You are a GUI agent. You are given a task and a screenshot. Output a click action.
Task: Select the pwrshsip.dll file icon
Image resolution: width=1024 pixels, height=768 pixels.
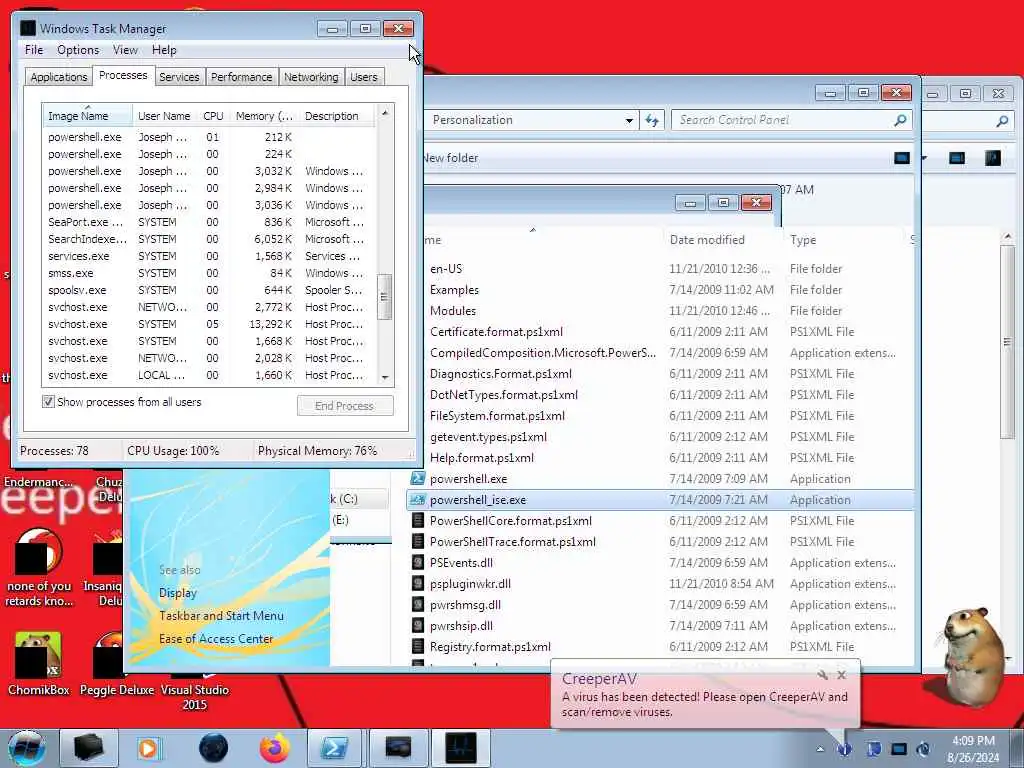(418, 626)
